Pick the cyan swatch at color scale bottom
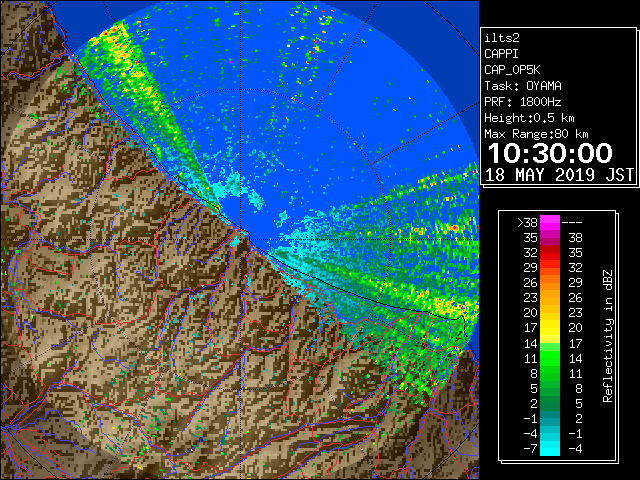The image size is (640, 480). click(x=550, y=449)
